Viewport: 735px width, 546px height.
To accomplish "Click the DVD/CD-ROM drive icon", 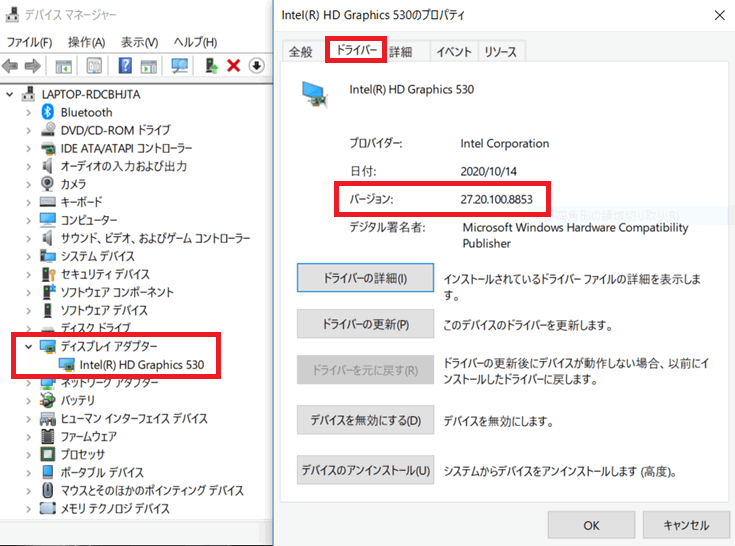I will tap(48, 130).
